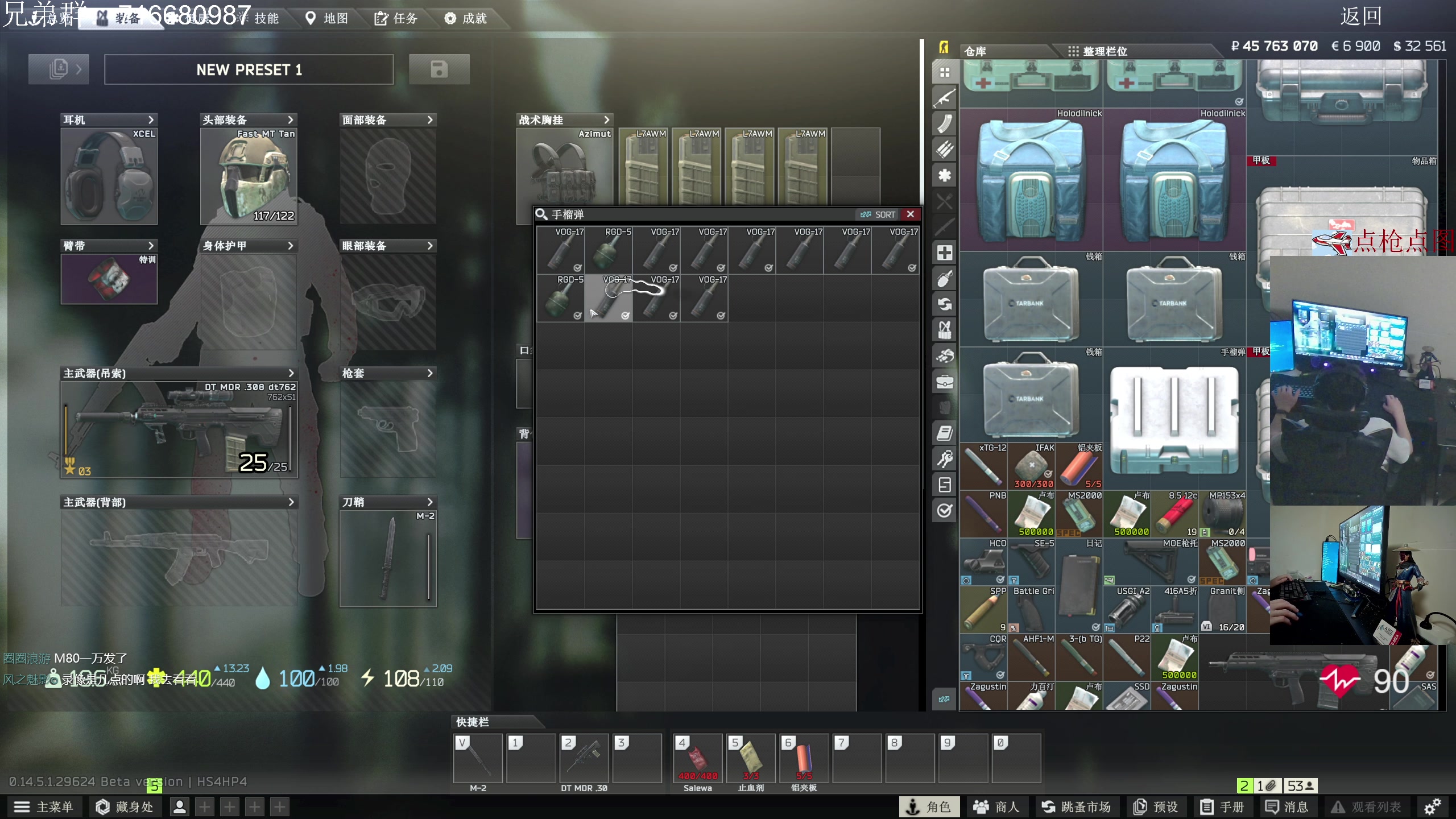Open the 主菜单 main menu button
1456x819 pixels.
tap(44, 806)
